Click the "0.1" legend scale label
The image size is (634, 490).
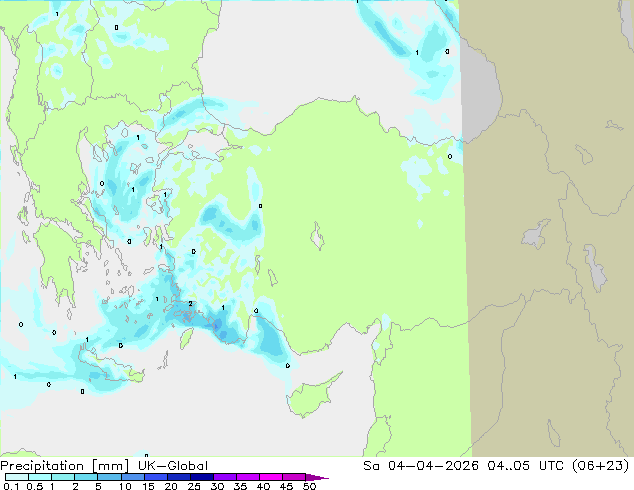[11, 486]
